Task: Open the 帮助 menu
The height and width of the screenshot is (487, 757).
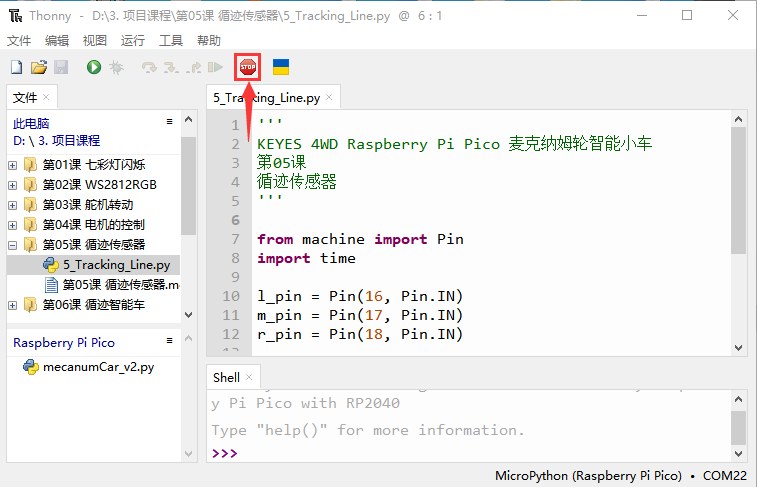Action: pos(209,41)
